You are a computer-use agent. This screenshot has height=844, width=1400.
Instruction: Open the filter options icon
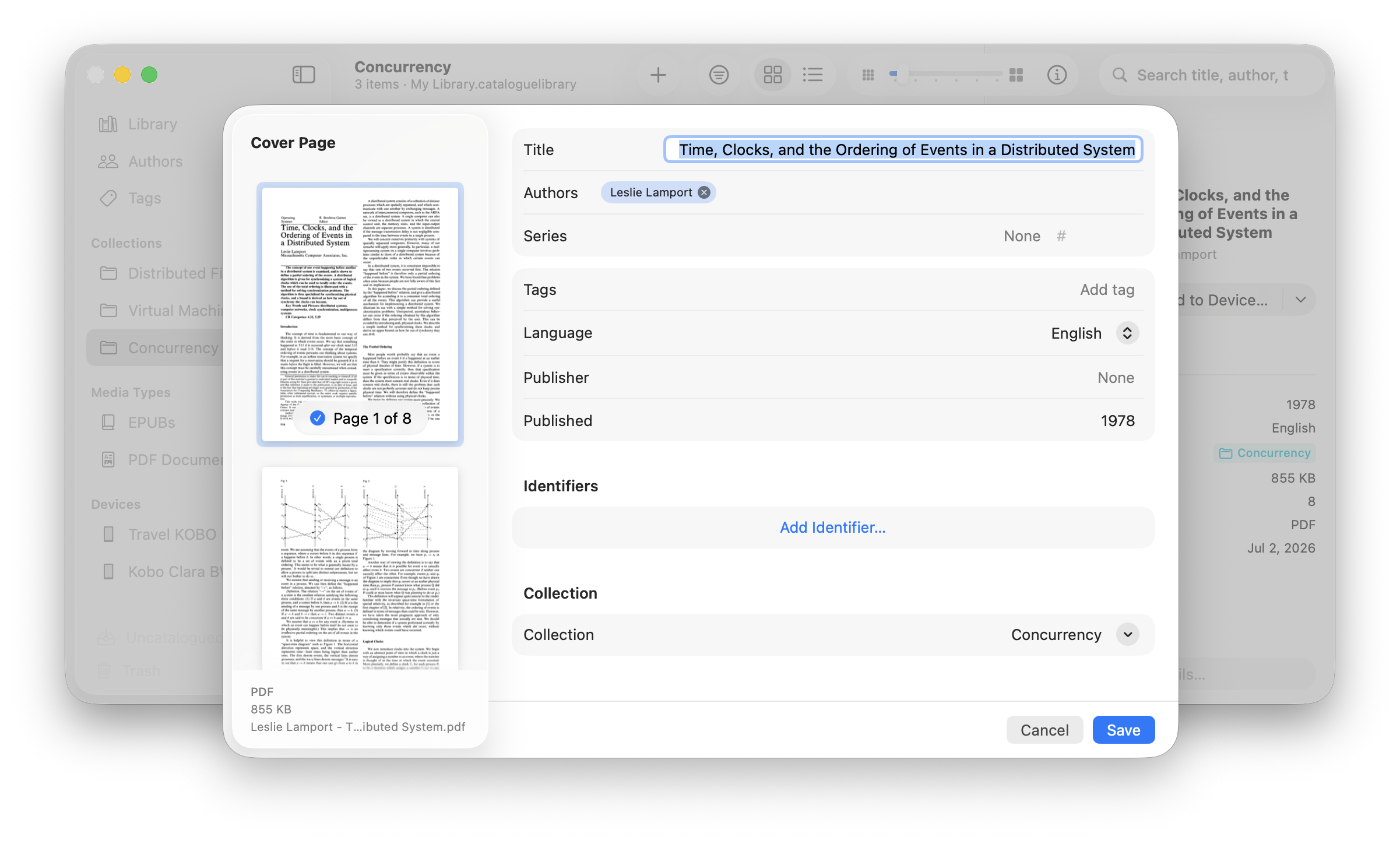pos(719,75)
